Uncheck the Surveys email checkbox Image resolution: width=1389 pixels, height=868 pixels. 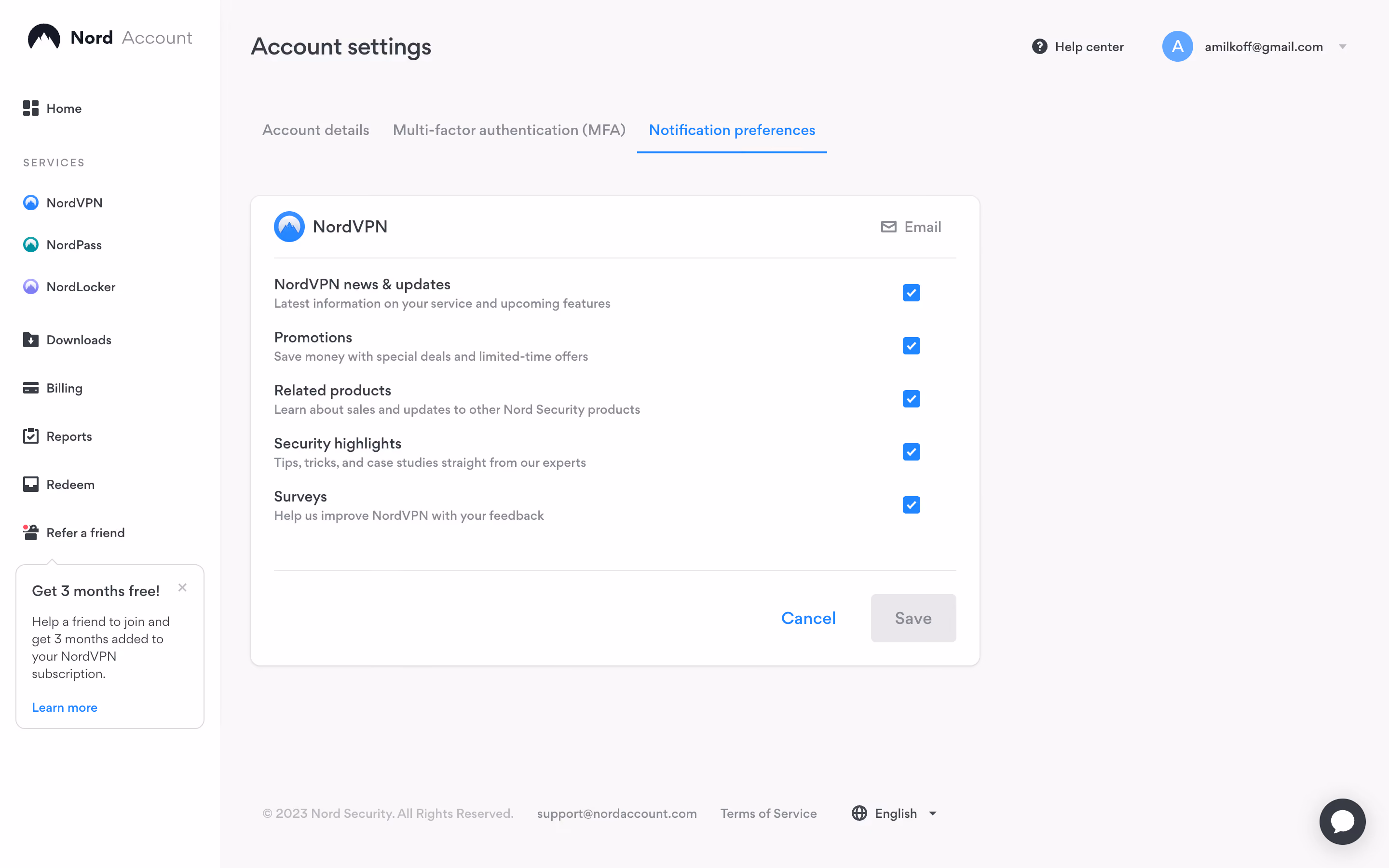[912, 505]
